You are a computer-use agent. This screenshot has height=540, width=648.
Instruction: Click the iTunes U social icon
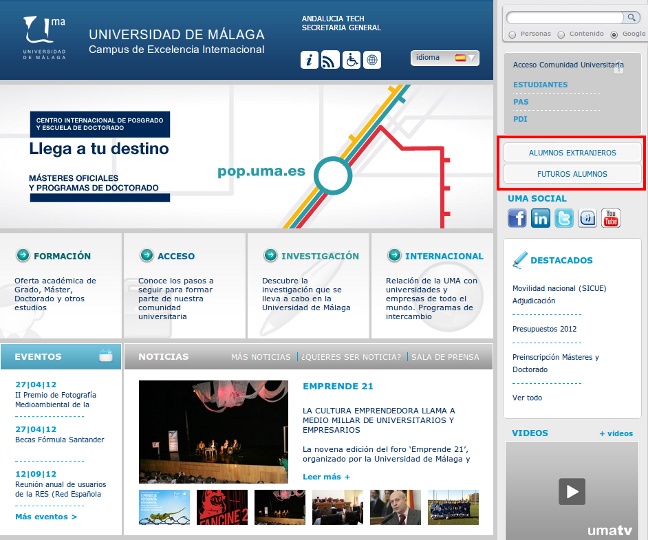[x=587, y=218]
